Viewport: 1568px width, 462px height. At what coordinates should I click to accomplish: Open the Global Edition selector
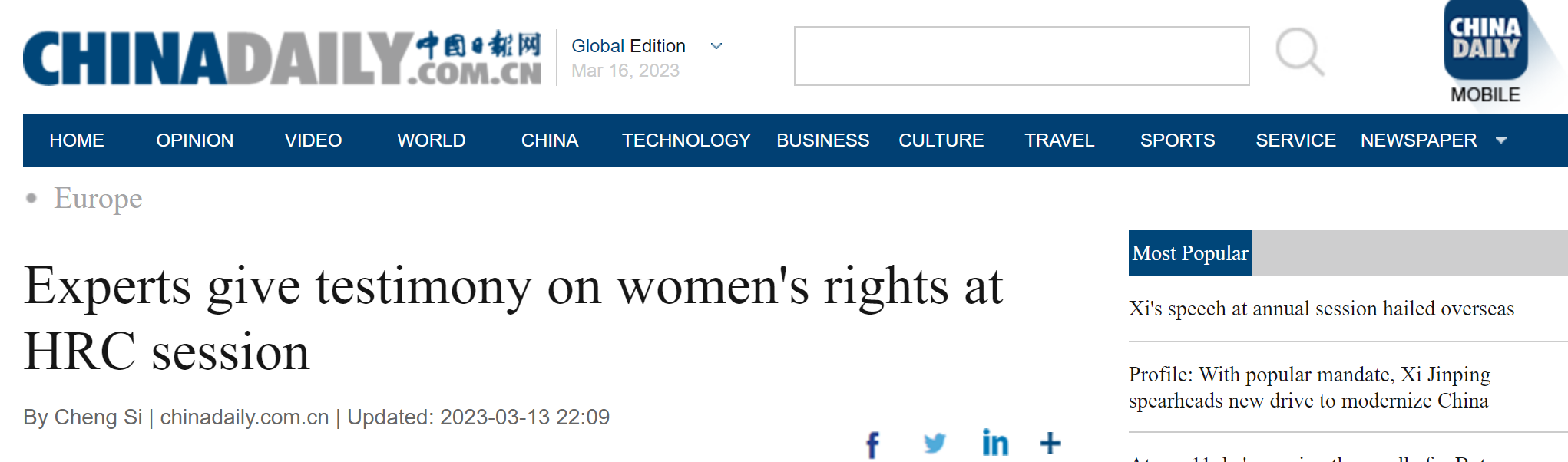tap(628, 46)
